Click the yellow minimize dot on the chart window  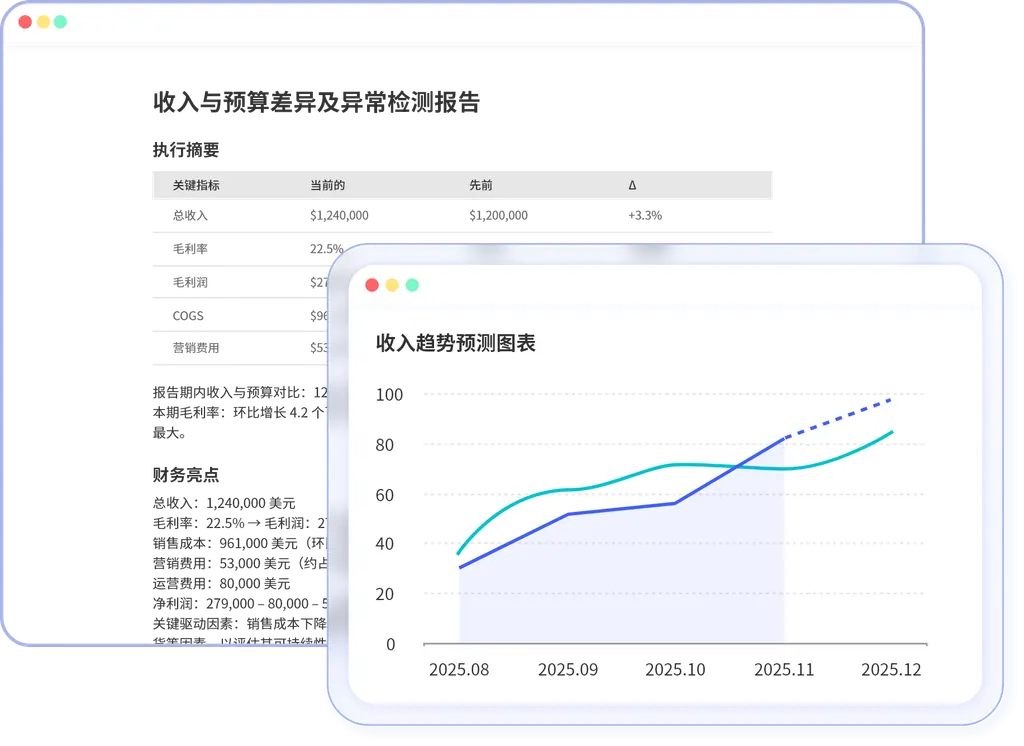pyautogui.click(x=393, y=284)
